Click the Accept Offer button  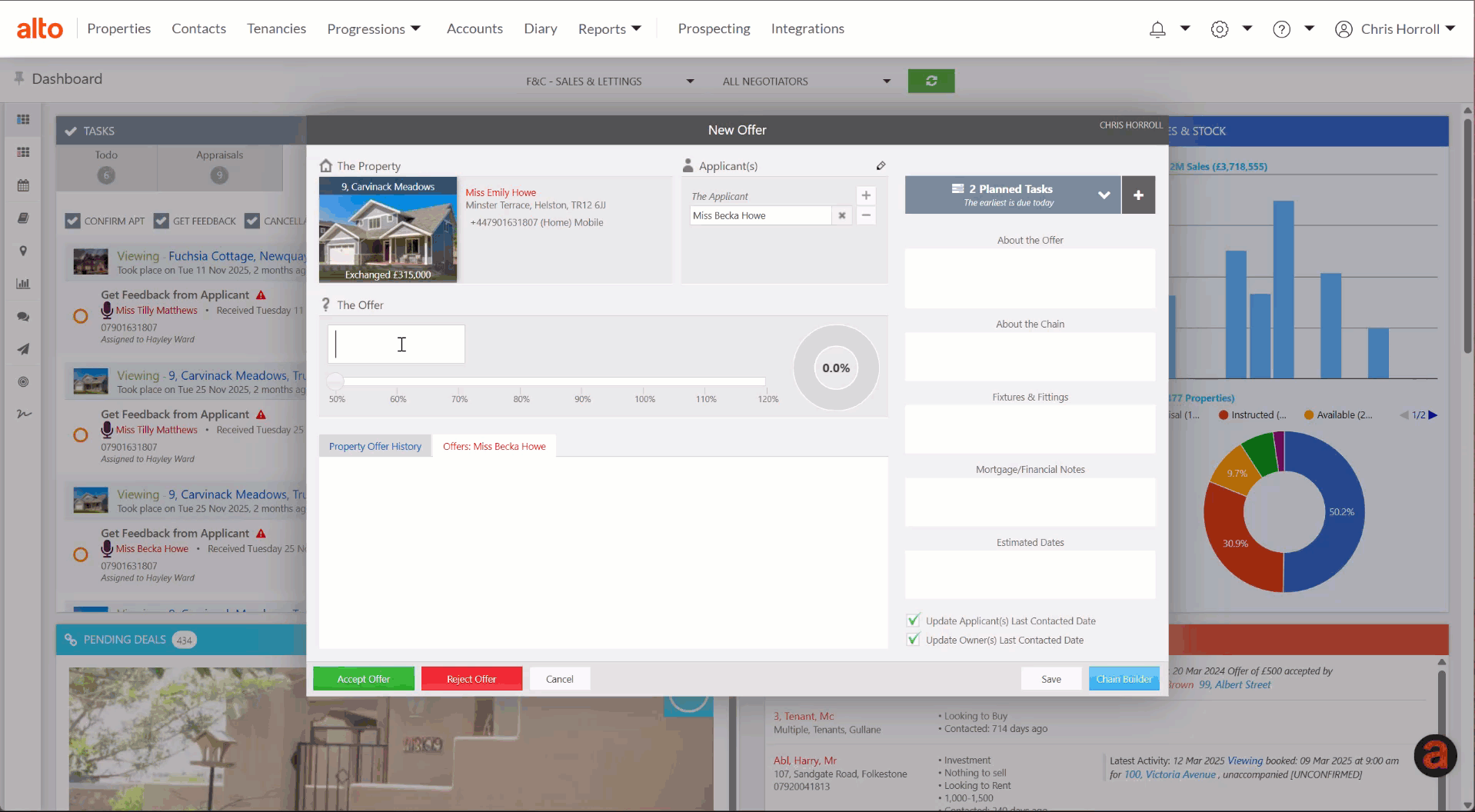364,679
